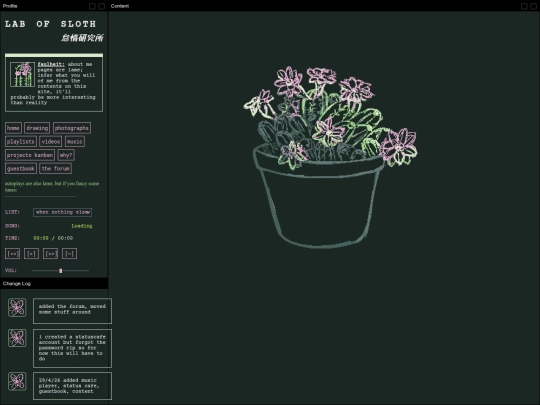Start playback with the play button
This screenshot has width=540, height=405.
31,254
